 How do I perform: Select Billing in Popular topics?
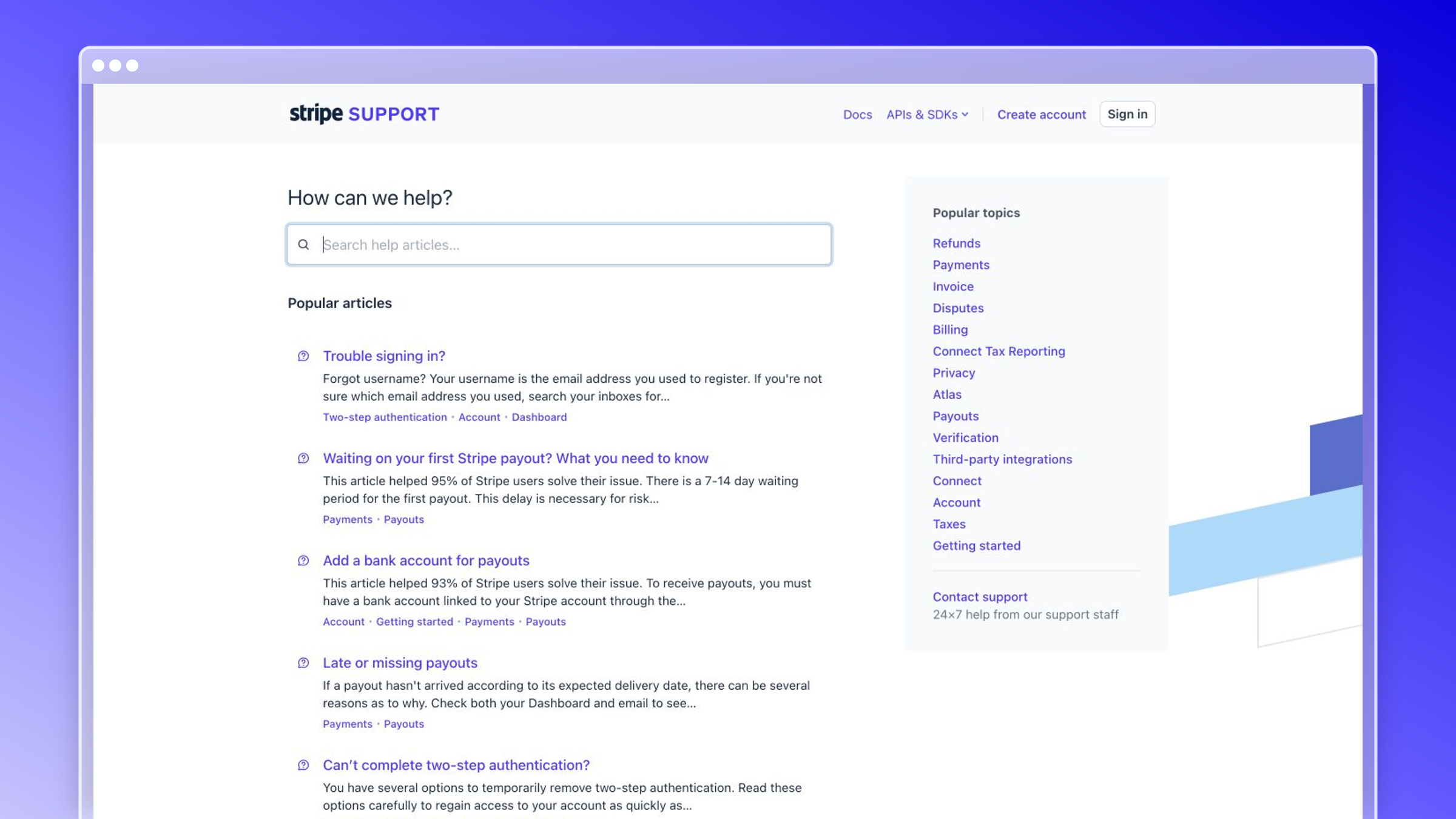[x=951, y=329]
